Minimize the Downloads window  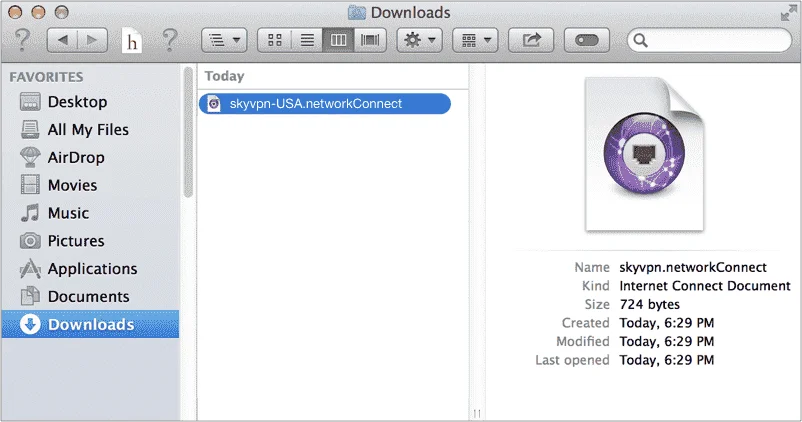[x=38, y=12]
